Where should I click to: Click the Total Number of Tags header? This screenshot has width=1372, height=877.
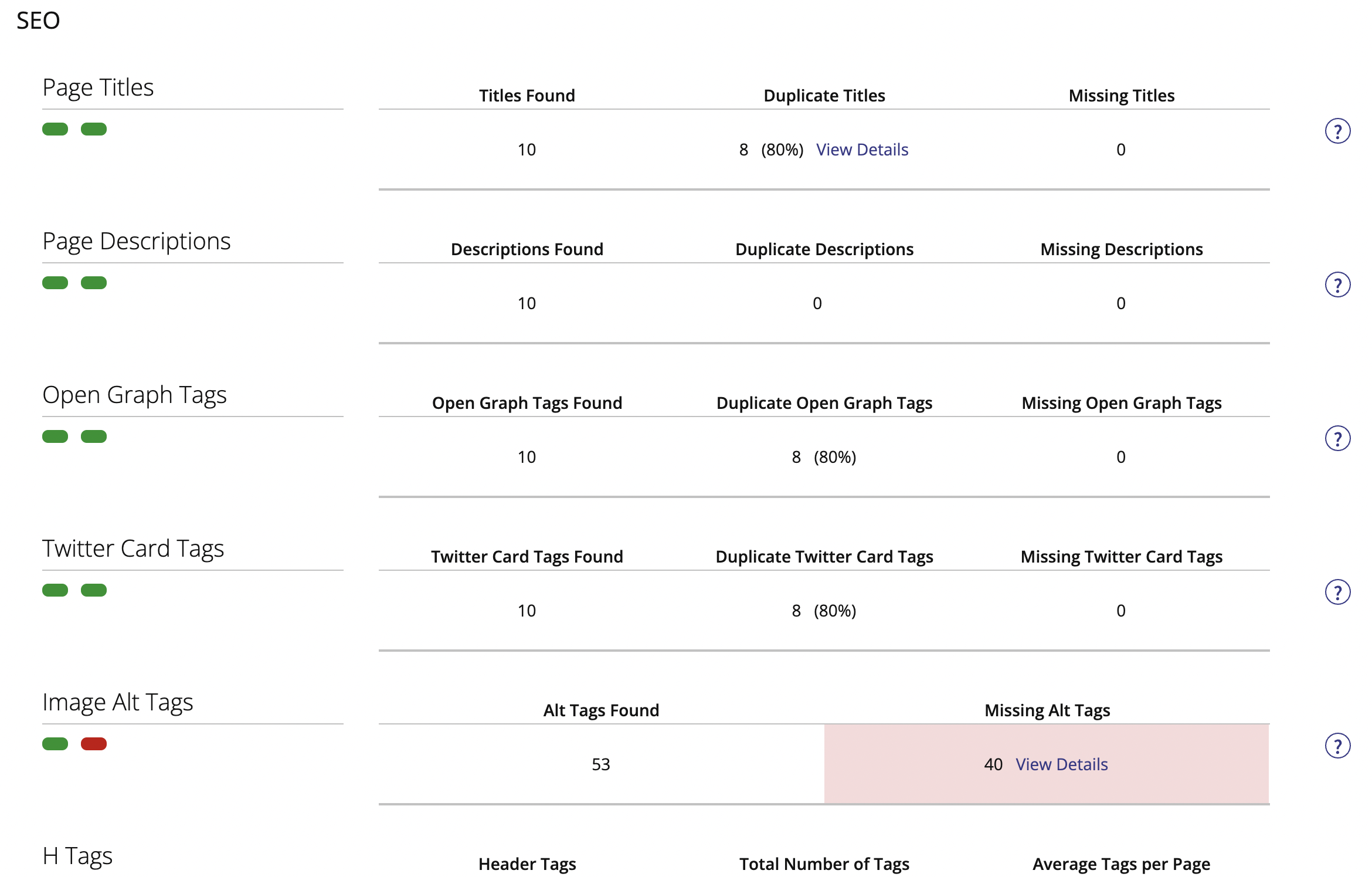(824, 864)
